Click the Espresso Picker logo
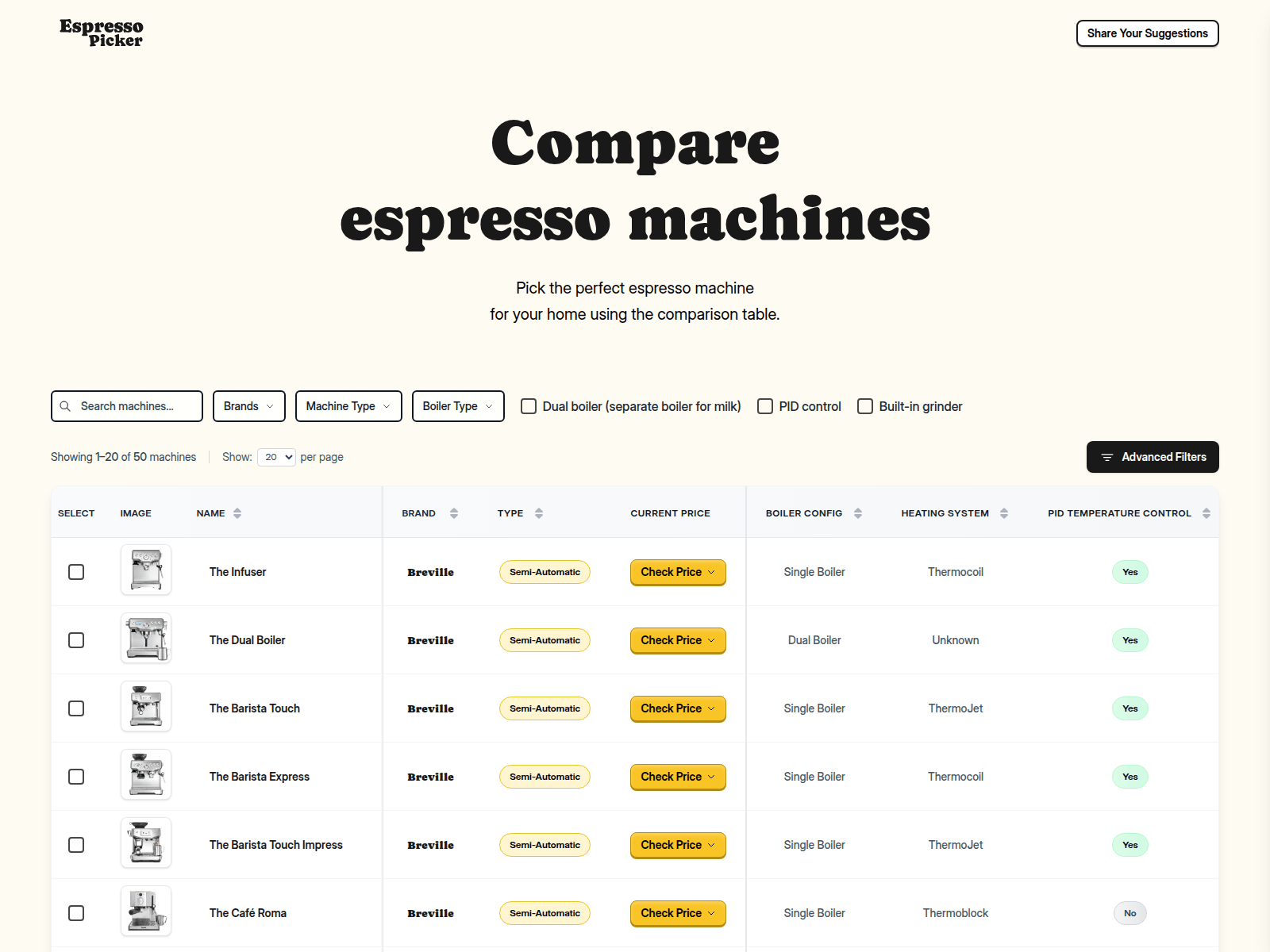This screenshot has height=952, width=1270. tap(102, 33)
